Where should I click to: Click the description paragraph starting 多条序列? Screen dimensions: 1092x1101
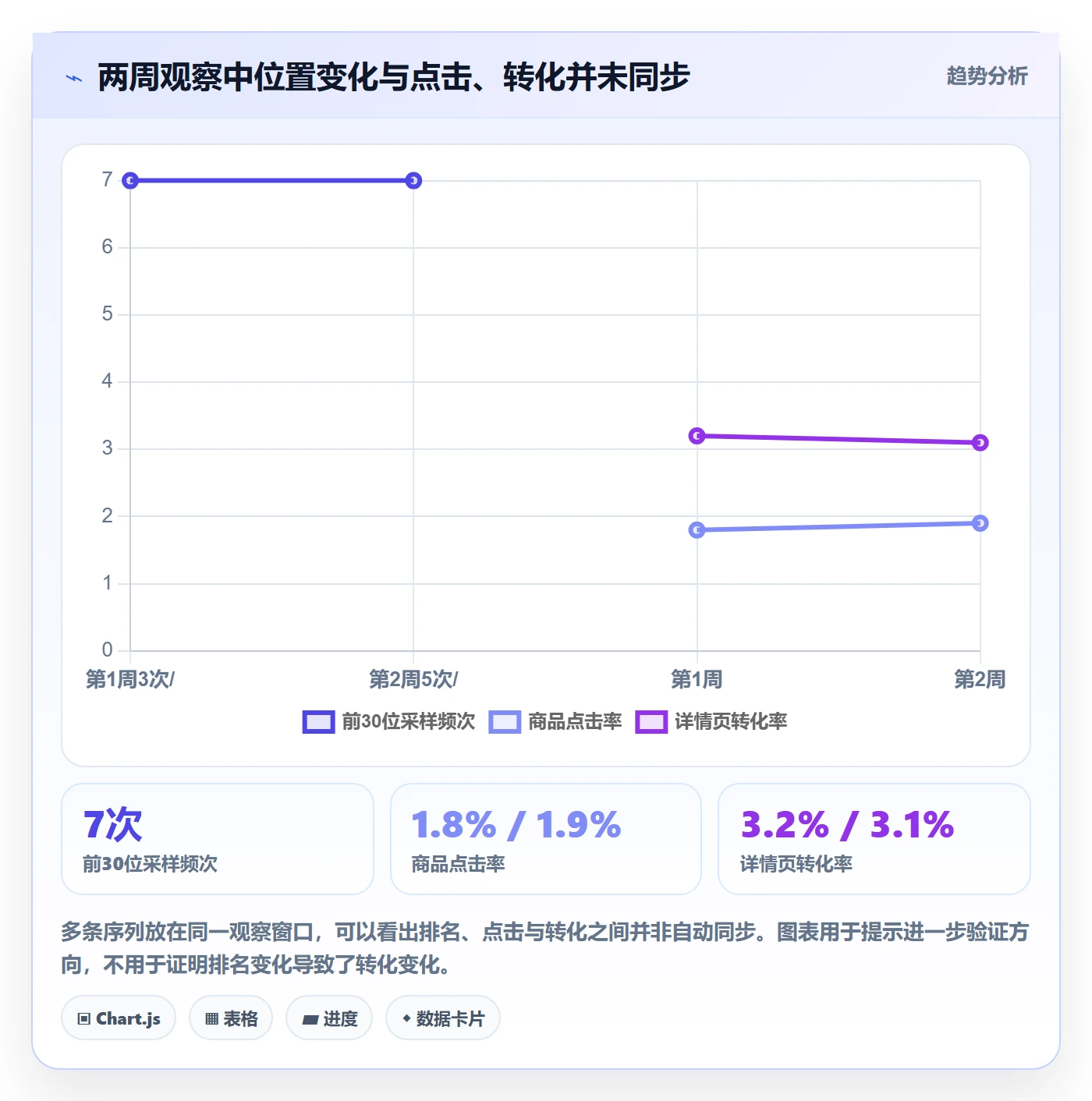pyautogui.click(x=546, y=948)
